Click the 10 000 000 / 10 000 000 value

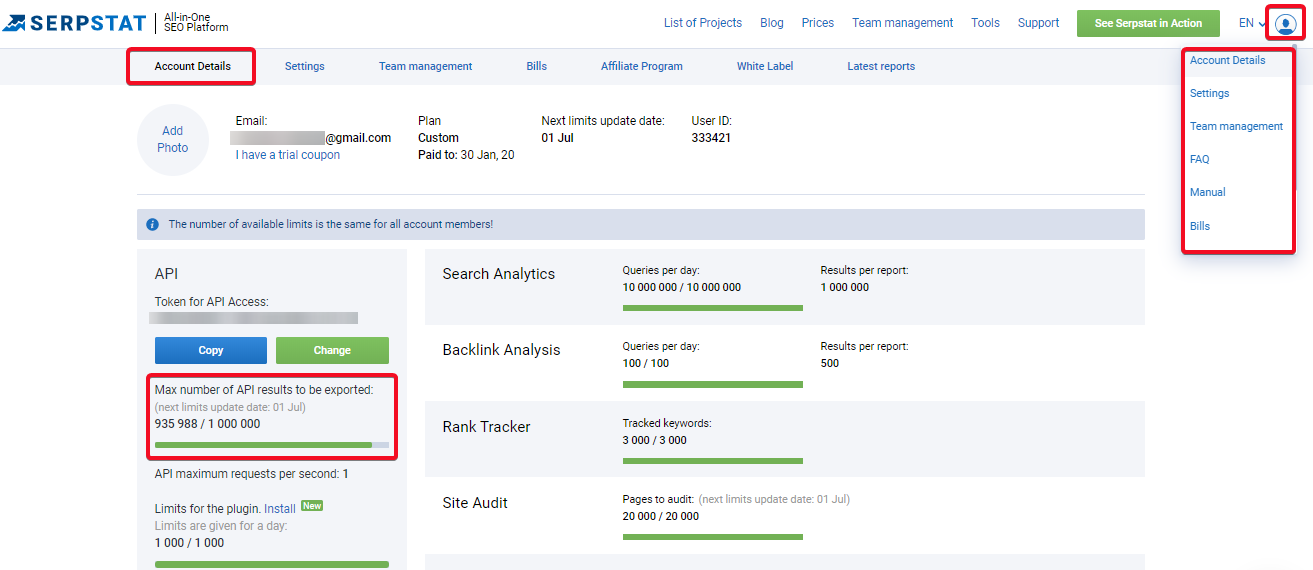[x=682, y=287]
